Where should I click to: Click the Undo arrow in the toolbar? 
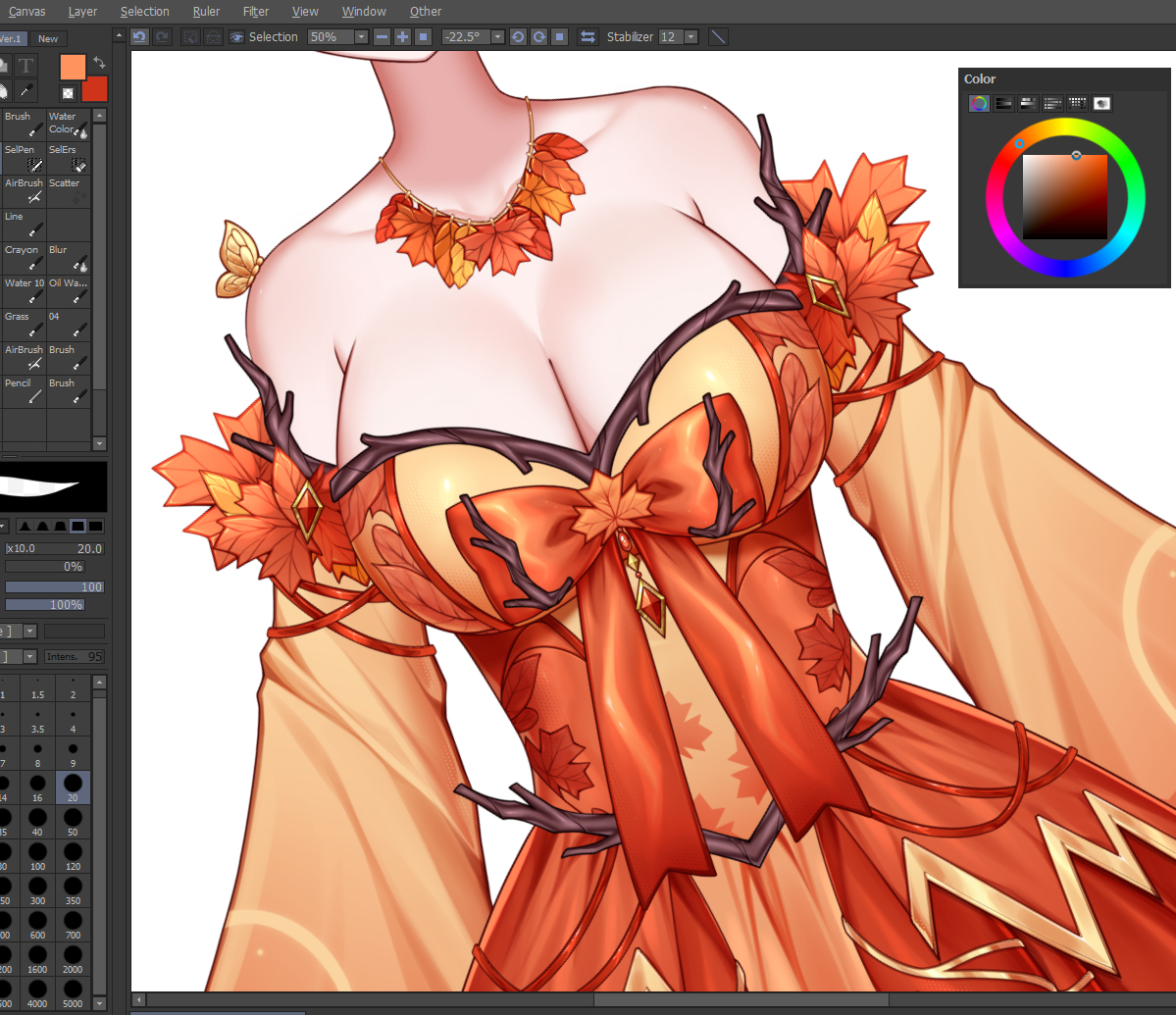coord(139,36)
